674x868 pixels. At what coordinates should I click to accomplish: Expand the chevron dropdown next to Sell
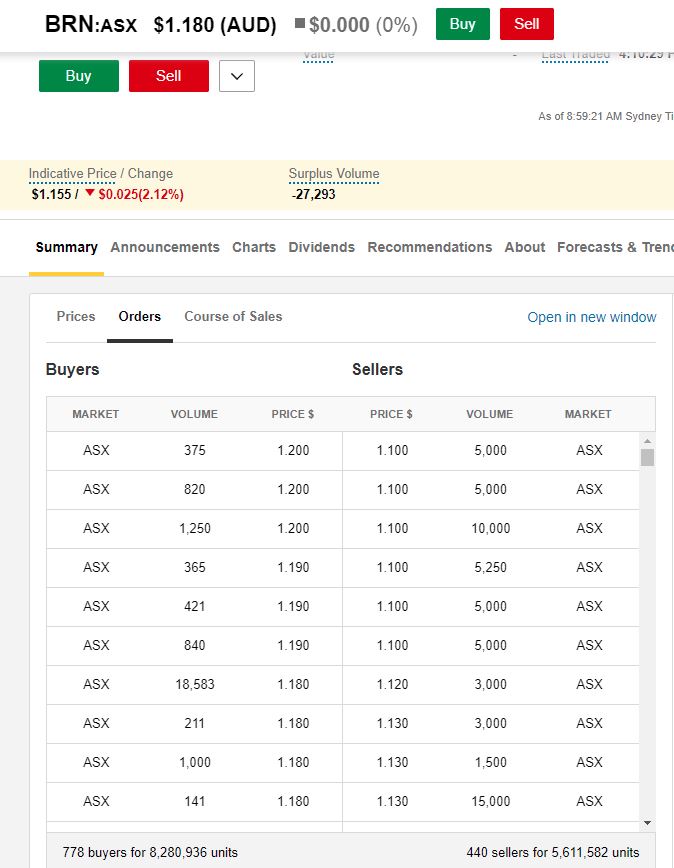pos(237,76)
